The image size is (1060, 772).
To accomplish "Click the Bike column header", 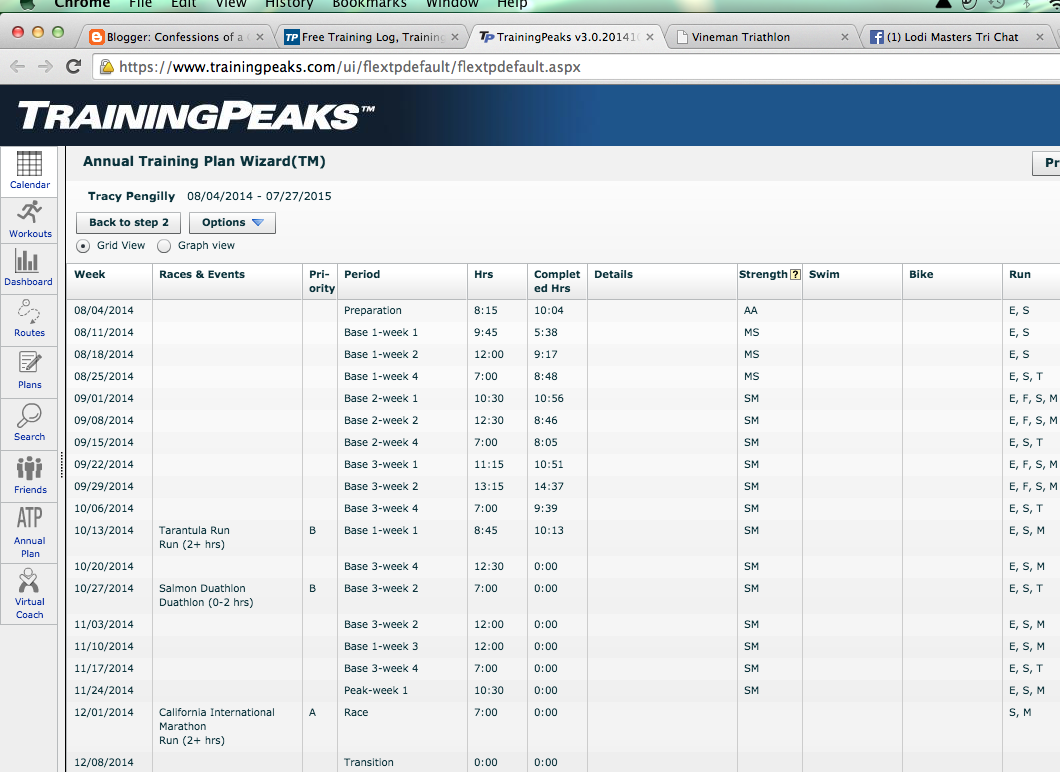I will point(952,281).
